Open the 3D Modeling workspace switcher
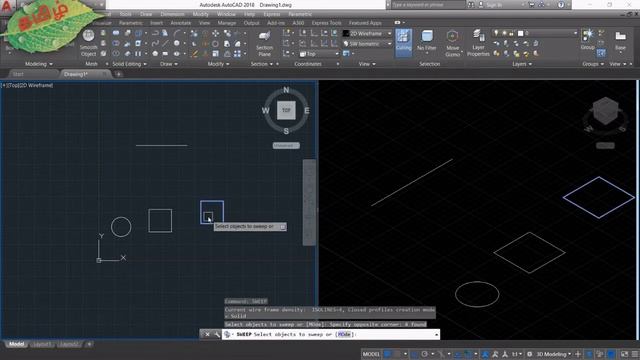Viewport: 640px width, 360px height. (553, 354)
